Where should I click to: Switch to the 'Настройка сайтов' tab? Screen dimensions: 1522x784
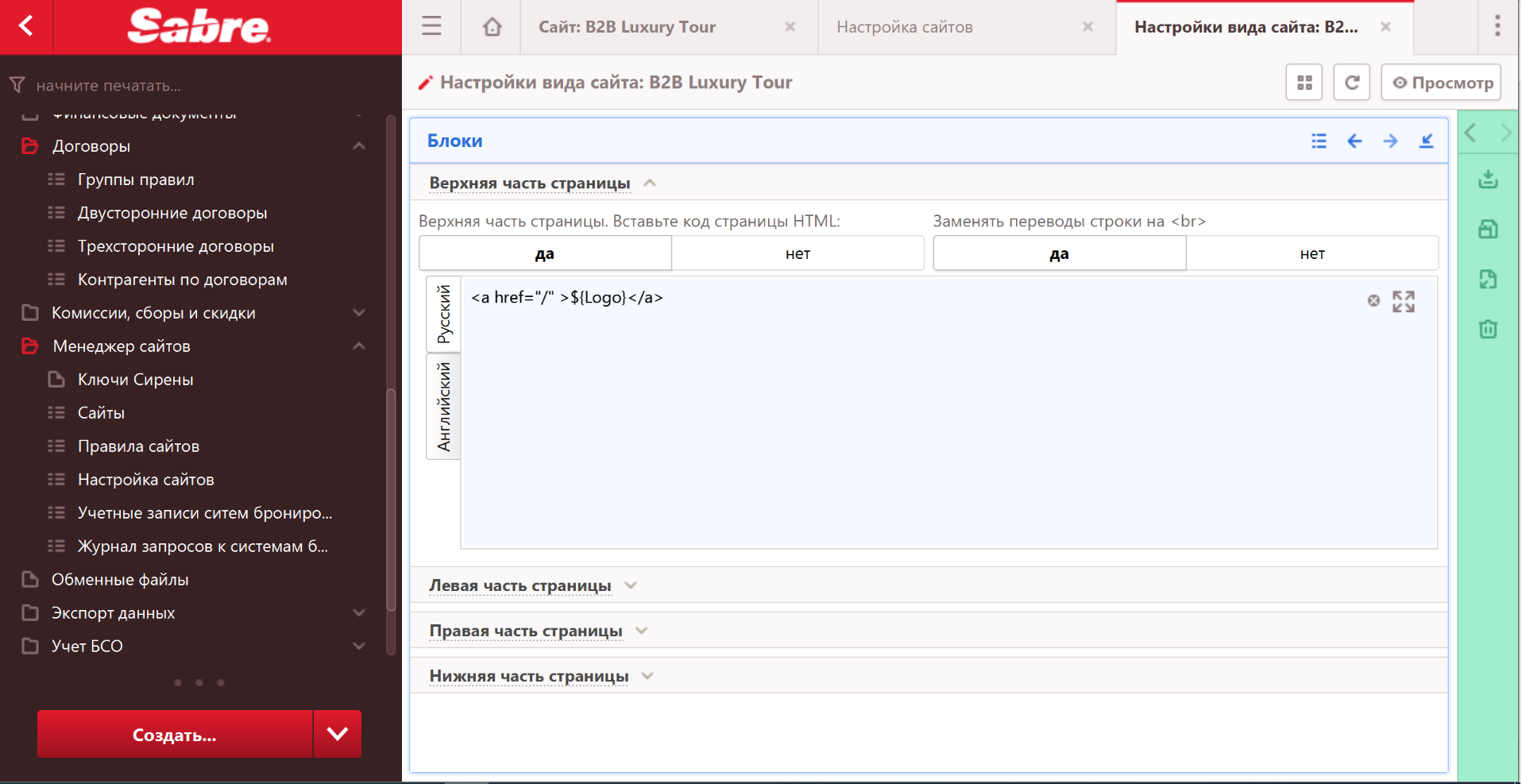click(904, 27)
